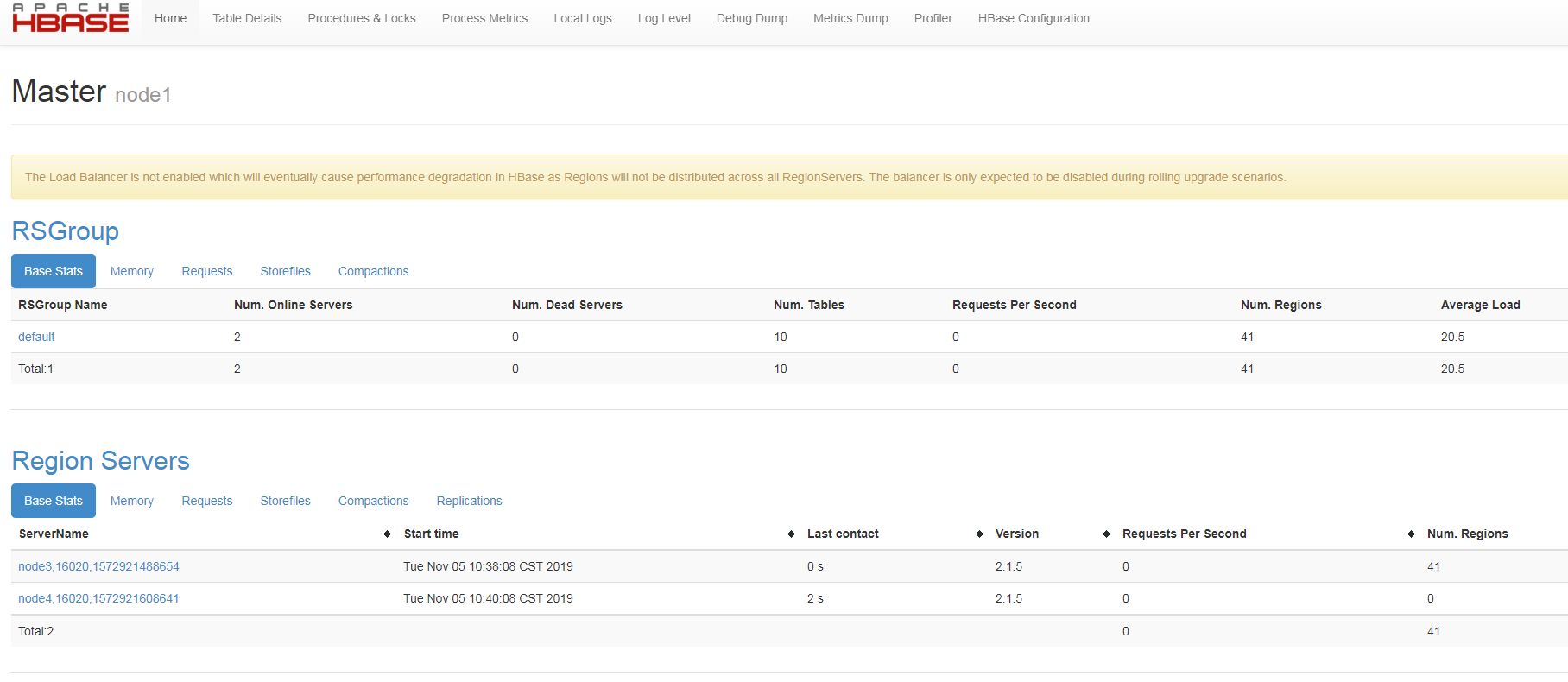1568x682 pixels.
Task: Go to Procedures & Locks
Action: click(x=362, y=18)
